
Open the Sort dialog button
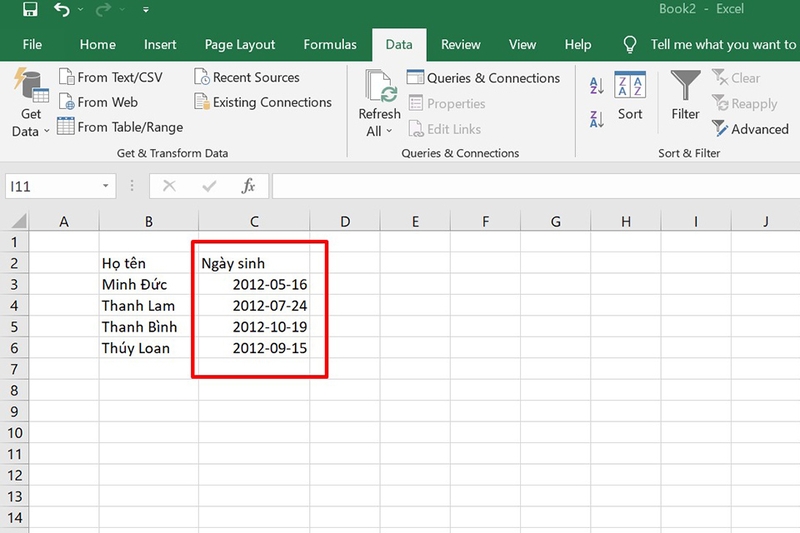pos(630,95)
